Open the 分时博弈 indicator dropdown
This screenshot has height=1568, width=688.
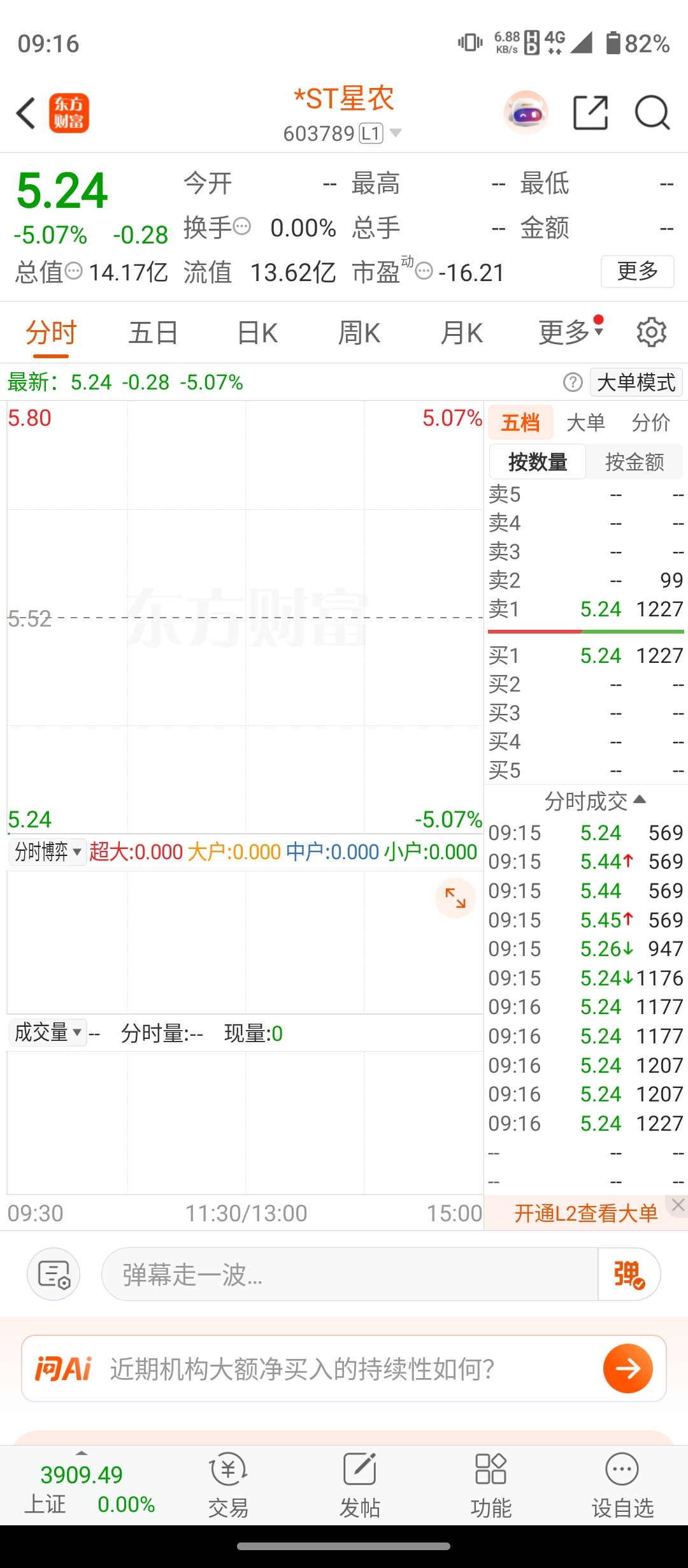coord(48,852)
